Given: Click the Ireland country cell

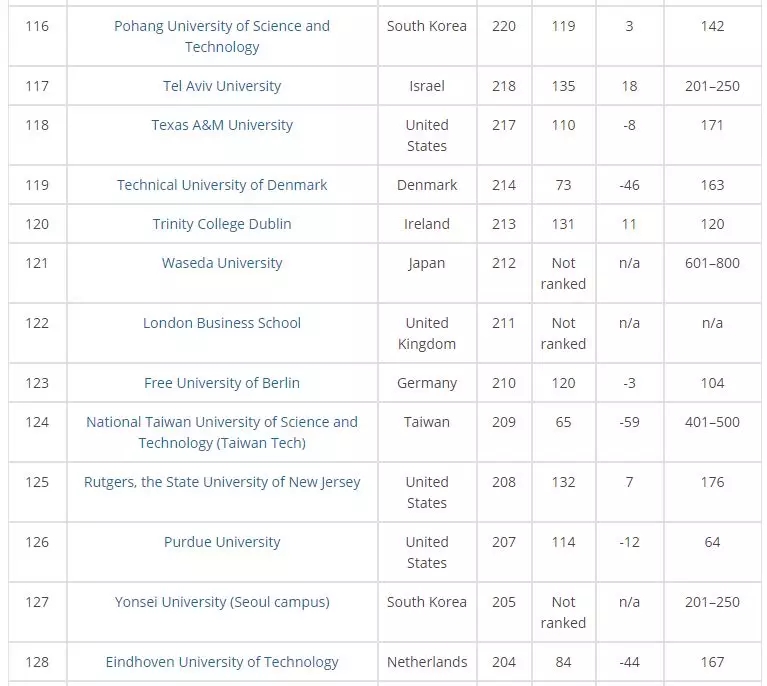Looking at the screenshot, I should (427, 224).
